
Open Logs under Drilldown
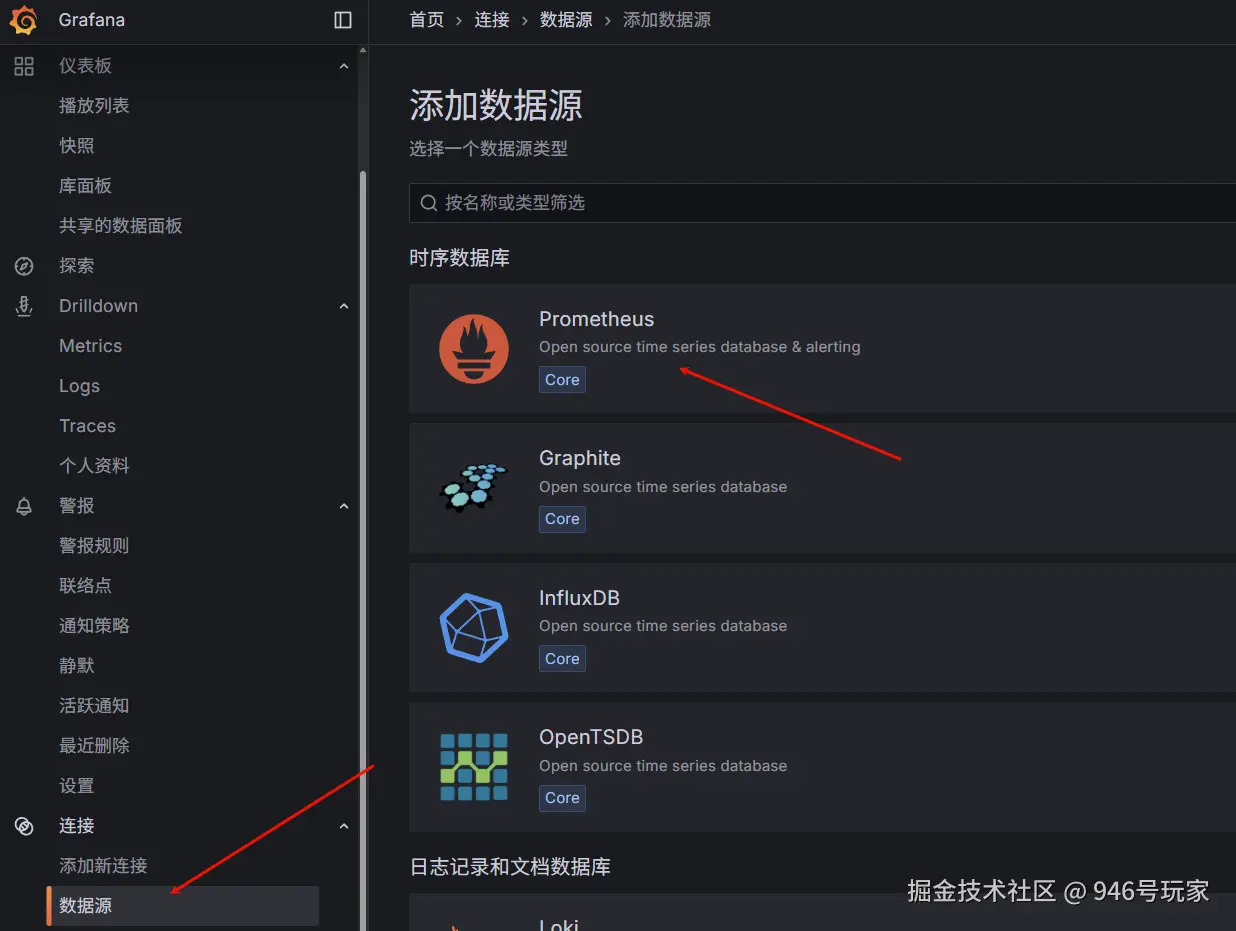(79, 386)
